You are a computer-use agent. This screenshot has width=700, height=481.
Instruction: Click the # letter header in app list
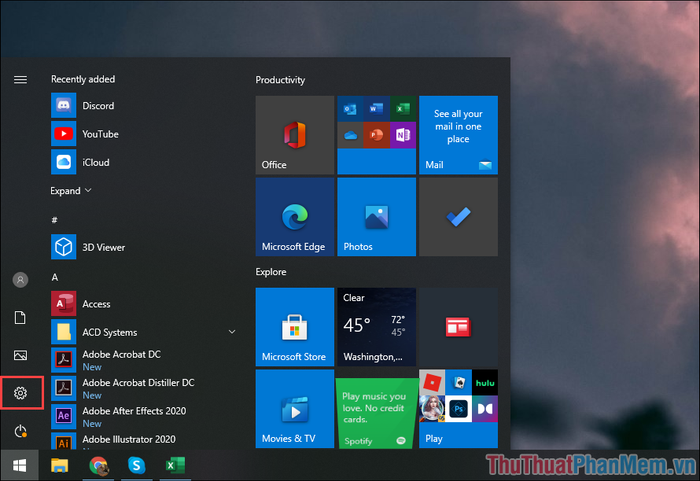54,220
